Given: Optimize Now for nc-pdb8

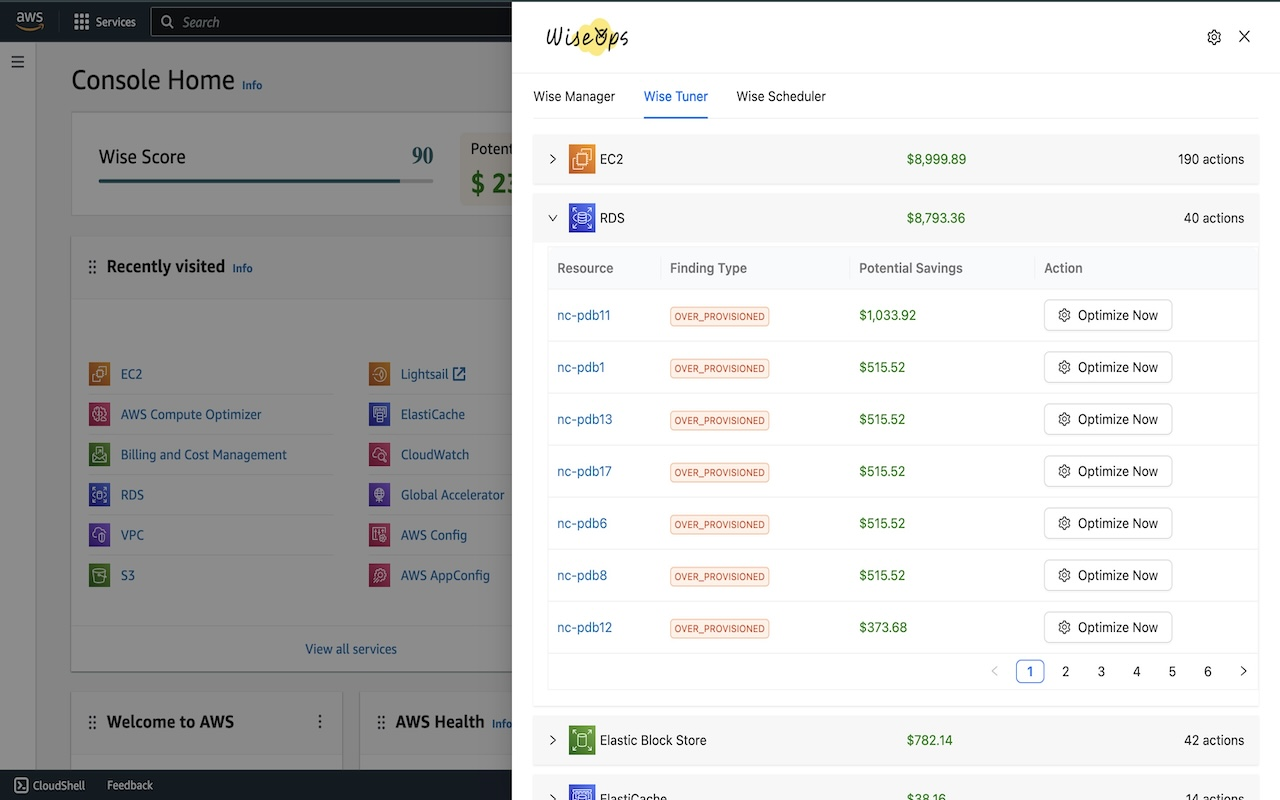Looking at the screenshot, I should (1108, 575).
